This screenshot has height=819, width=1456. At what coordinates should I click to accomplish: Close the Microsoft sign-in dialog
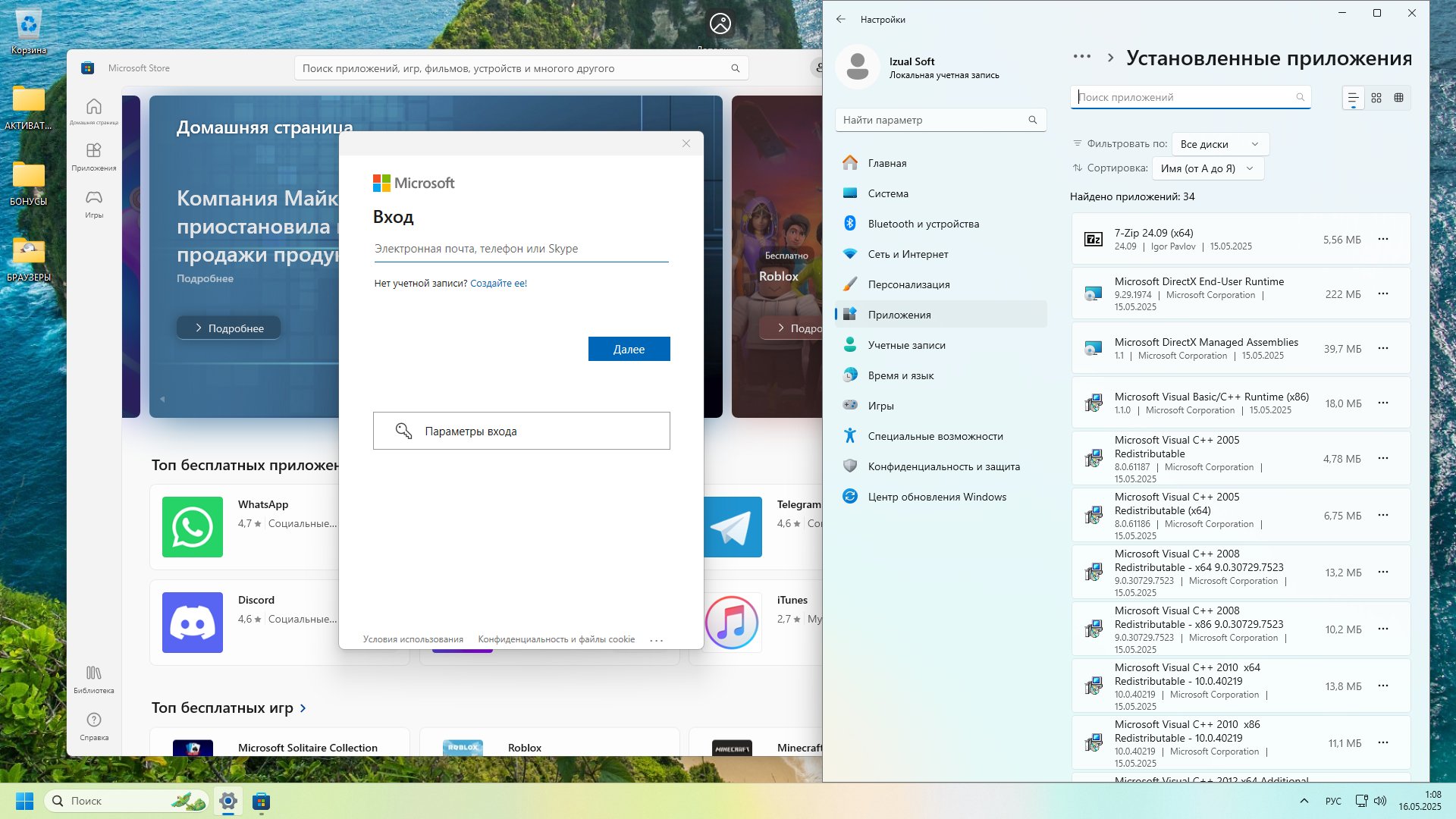point(686,143)
